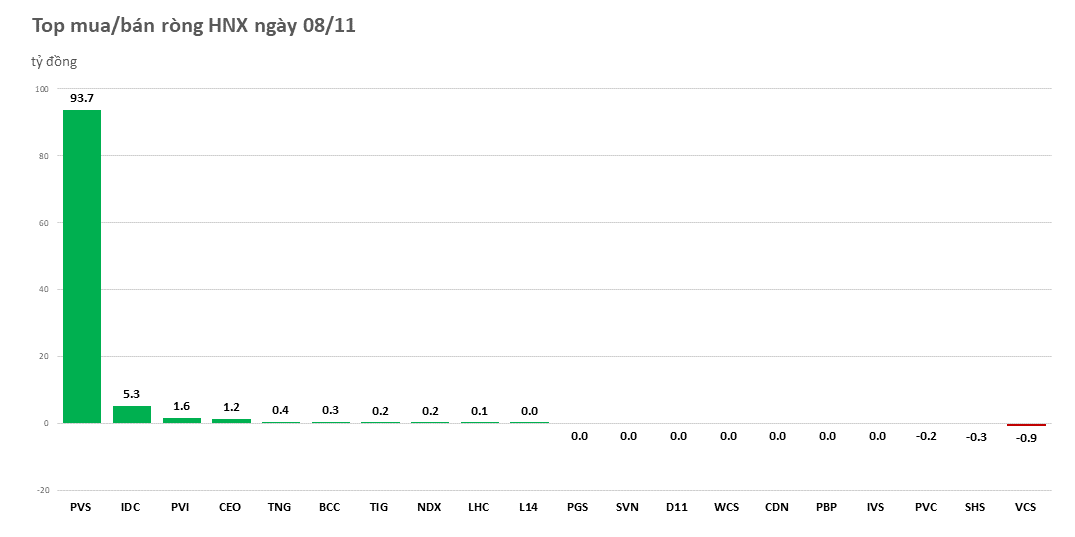Select the 'tỷ đồng' unit label

point(54,62)
